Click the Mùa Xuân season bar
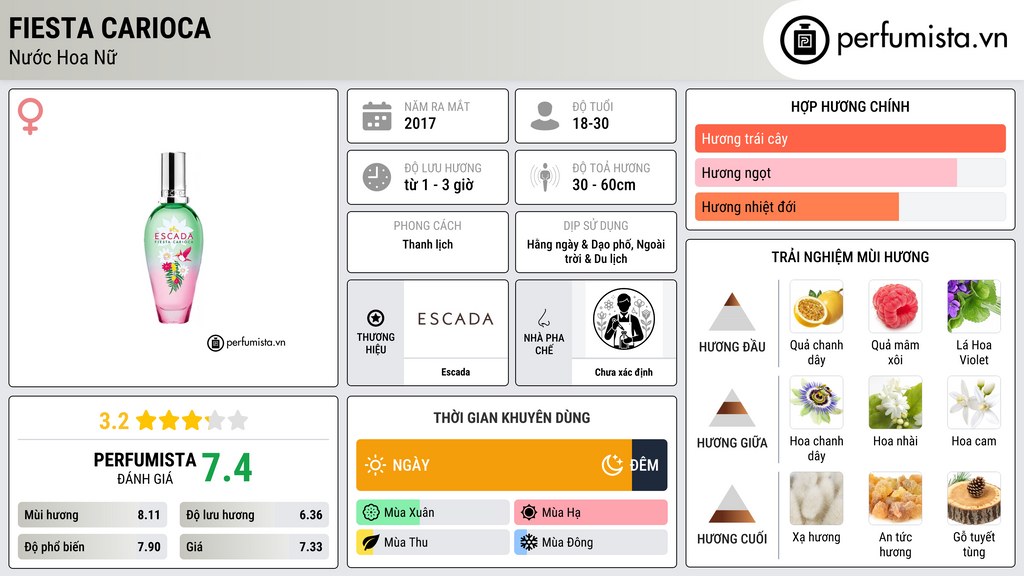The height and width of the screenshot is (576, 1024). (433, 513)
